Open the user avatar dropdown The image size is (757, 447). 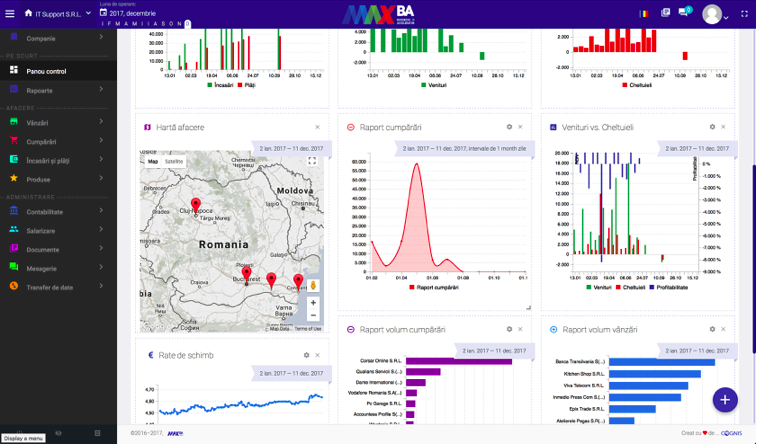(714, 14)
